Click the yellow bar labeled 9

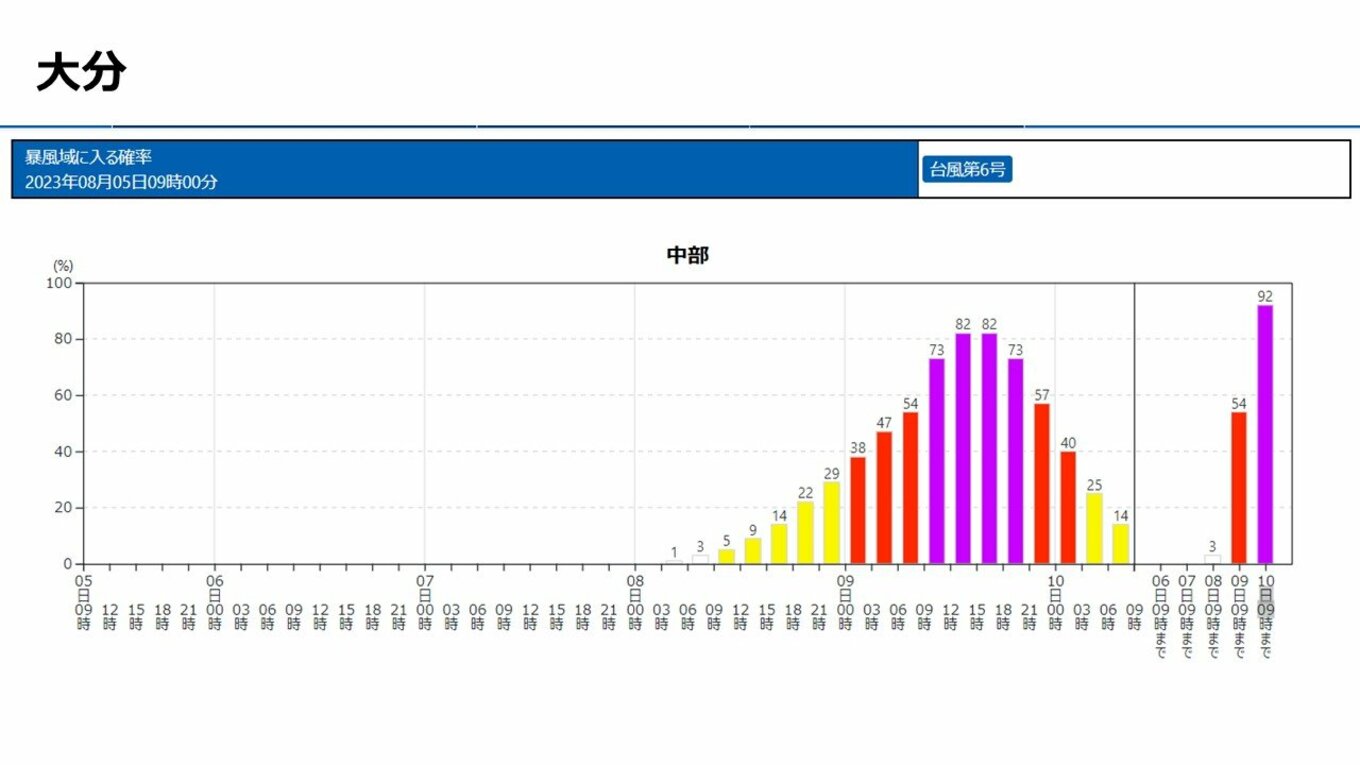pyautogui.click(x=753, y=551)
